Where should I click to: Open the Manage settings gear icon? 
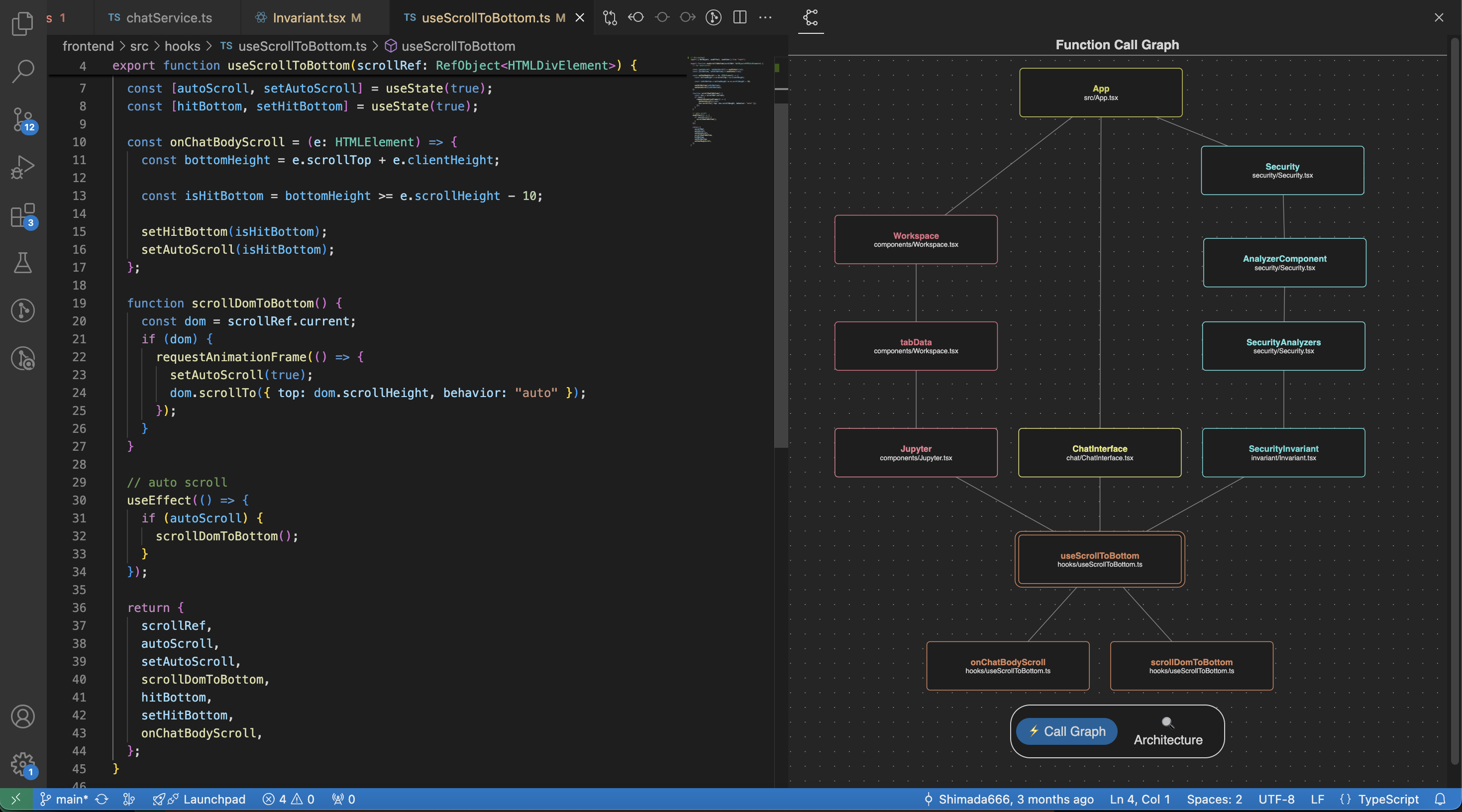pos(23,764)
